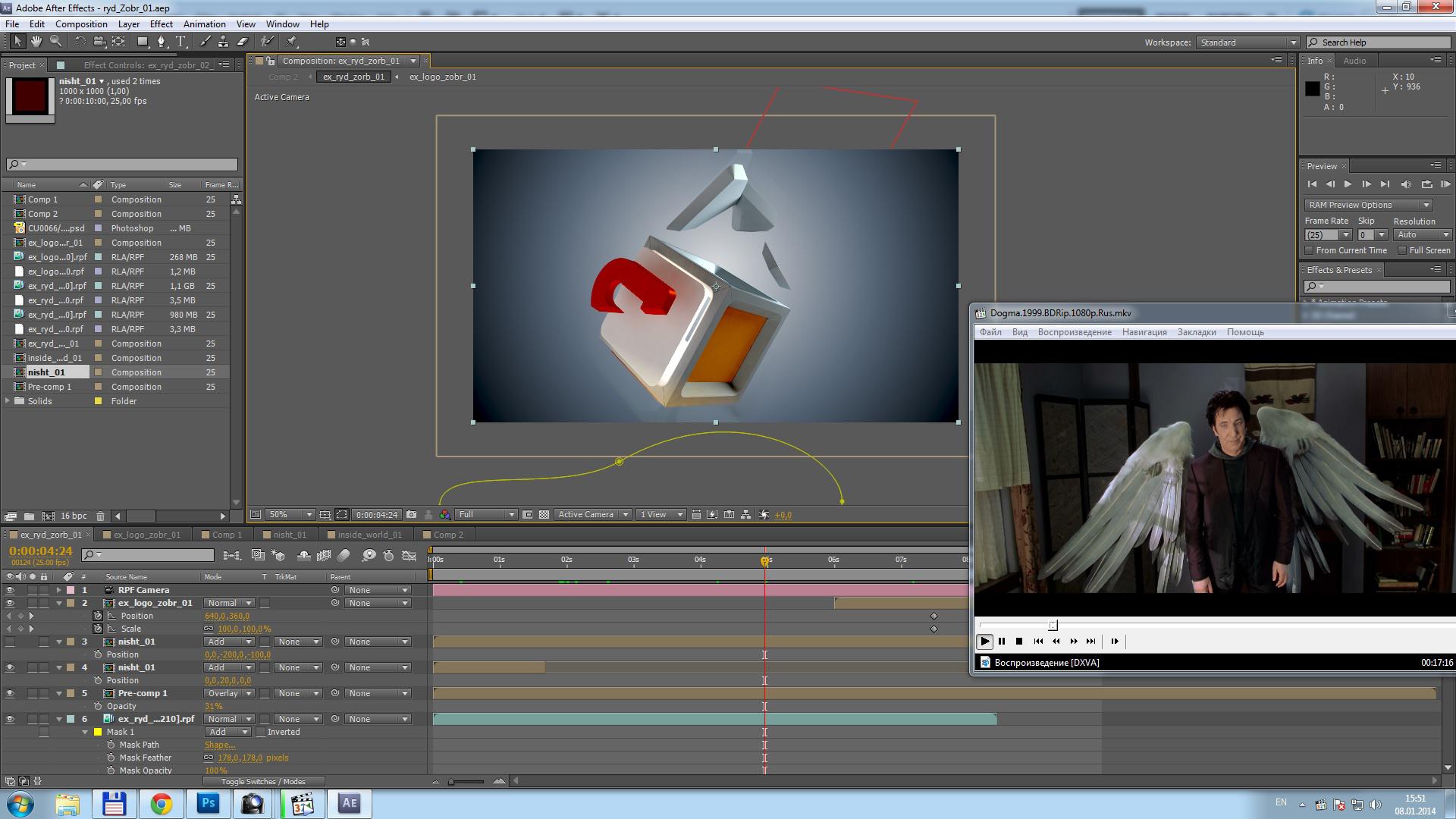
Task: Check the Inverted mask option
Action: [x=261, y=732]
